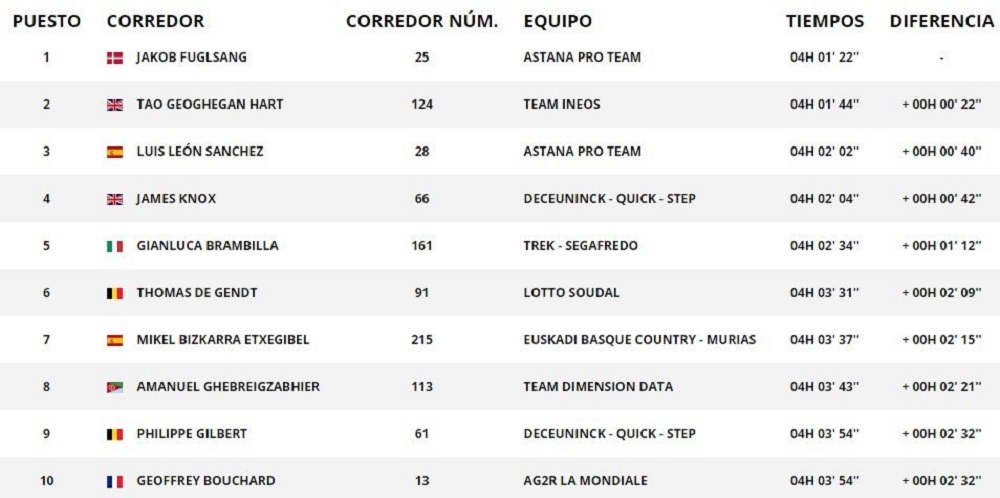Click the EQUIPO column header
This screenshot has width=1000, height=498.
point(557,21)
